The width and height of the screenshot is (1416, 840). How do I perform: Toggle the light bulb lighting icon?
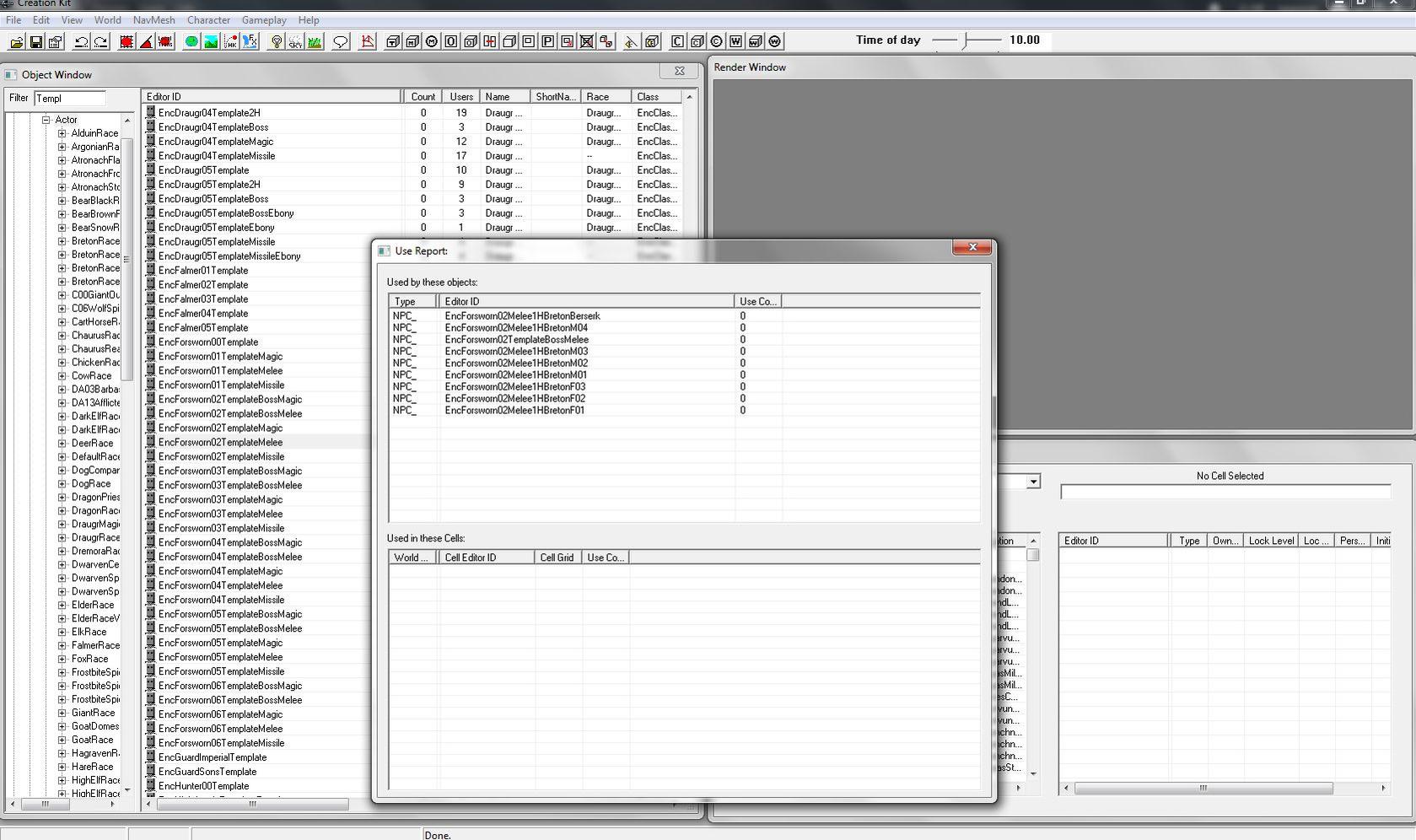276,41
